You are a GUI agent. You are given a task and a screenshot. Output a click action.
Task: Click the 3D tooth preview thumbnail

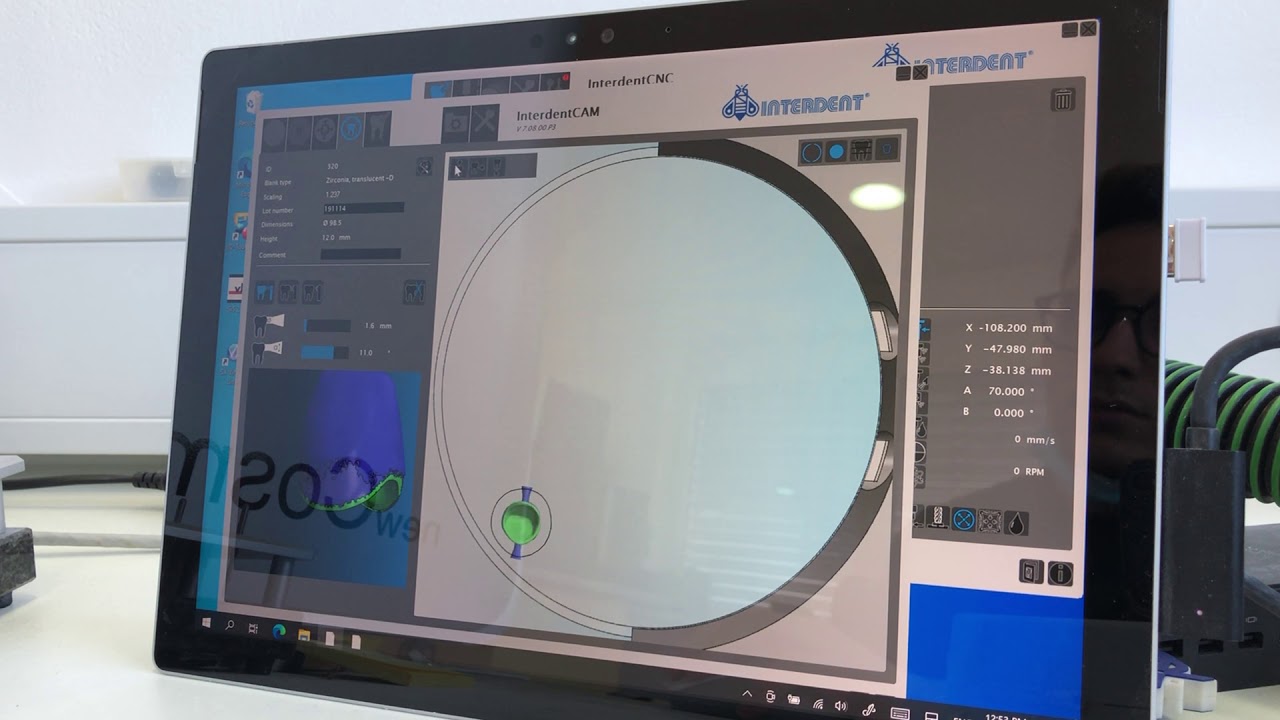click(333, 476)
